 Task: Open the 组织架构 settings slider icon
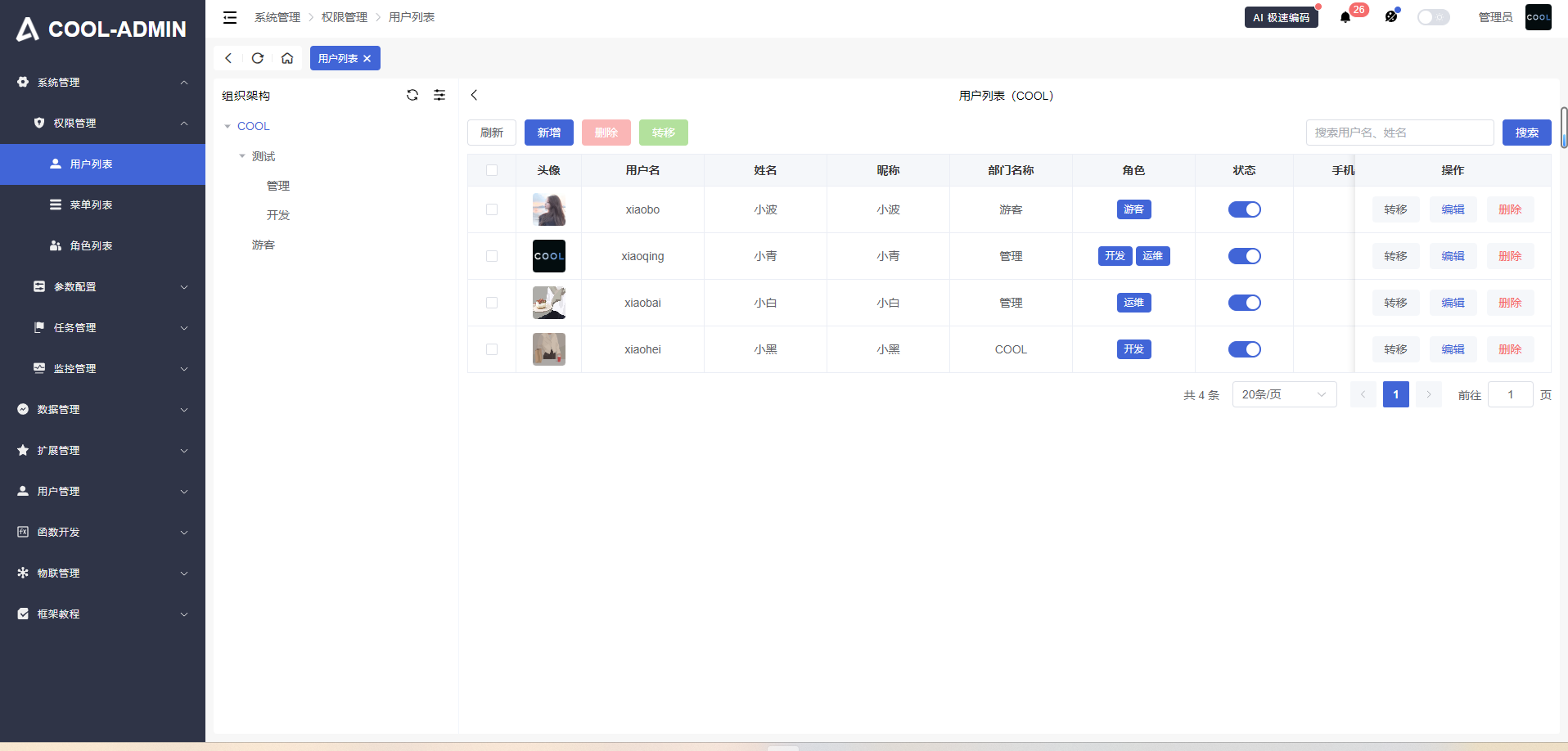[x=439, y=95]
